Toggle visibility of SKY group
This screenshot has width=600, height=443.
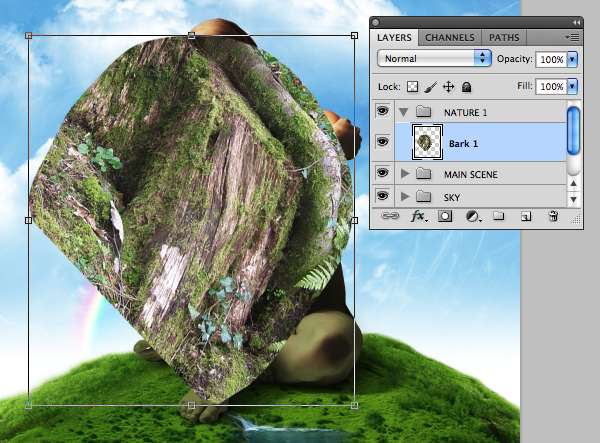(x=382, y=196)
